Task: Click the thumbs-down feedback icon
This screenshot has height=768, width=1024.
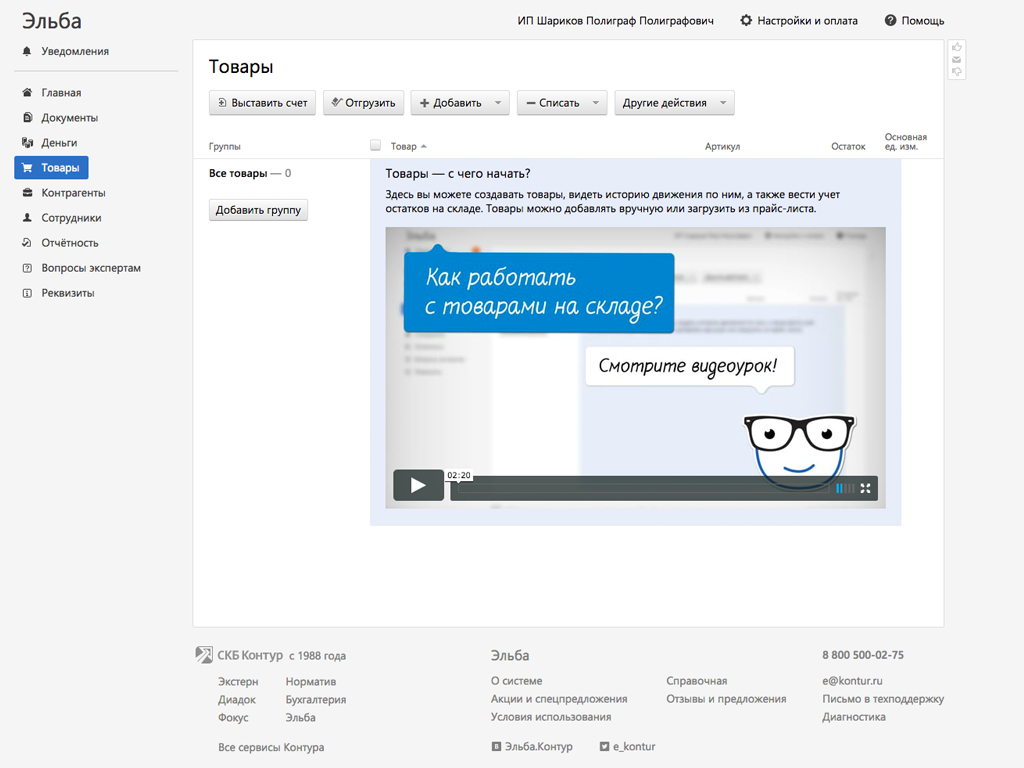Action: (x=957, y=72)
